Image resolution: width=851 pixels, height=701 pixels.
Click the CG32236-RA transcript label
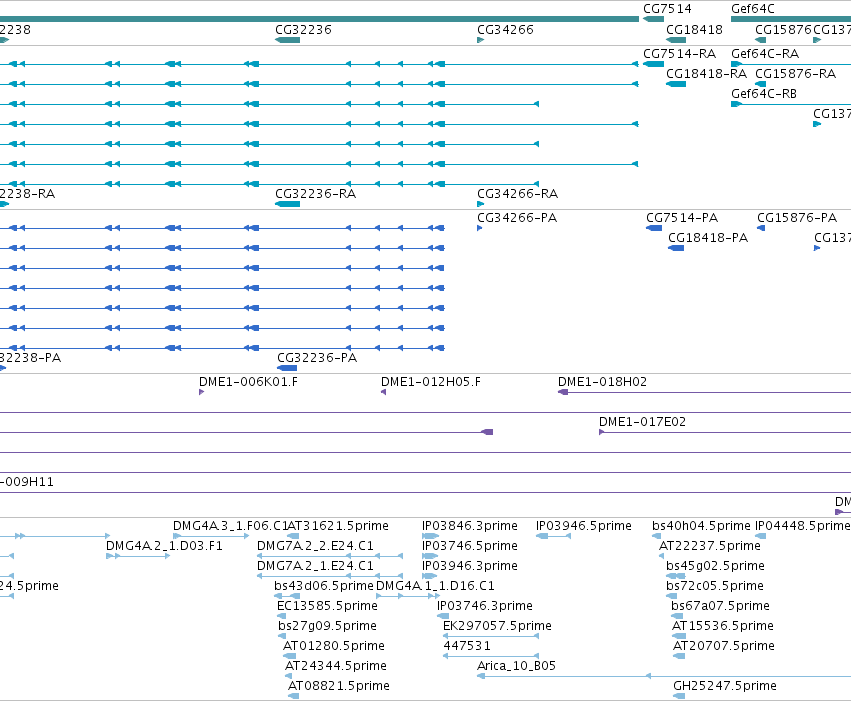tap(315, 194)
